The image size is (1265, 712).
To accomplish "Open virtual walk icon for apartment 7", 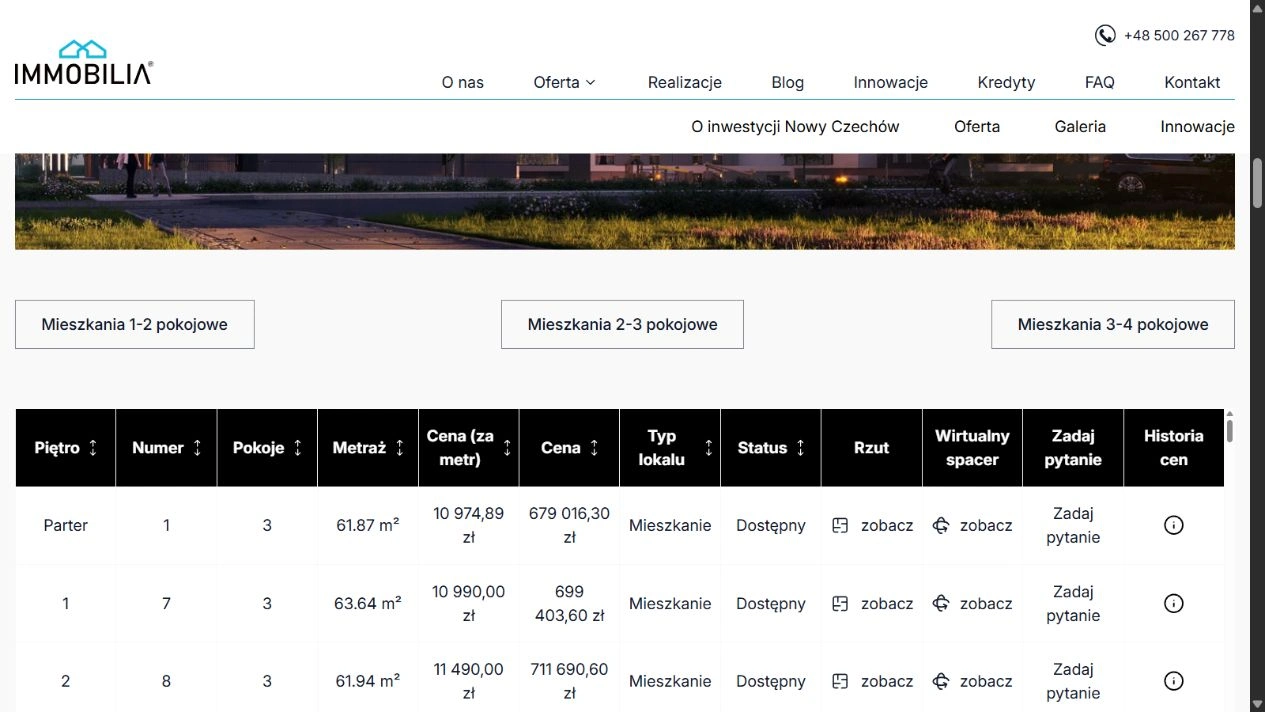I will 940,603.
